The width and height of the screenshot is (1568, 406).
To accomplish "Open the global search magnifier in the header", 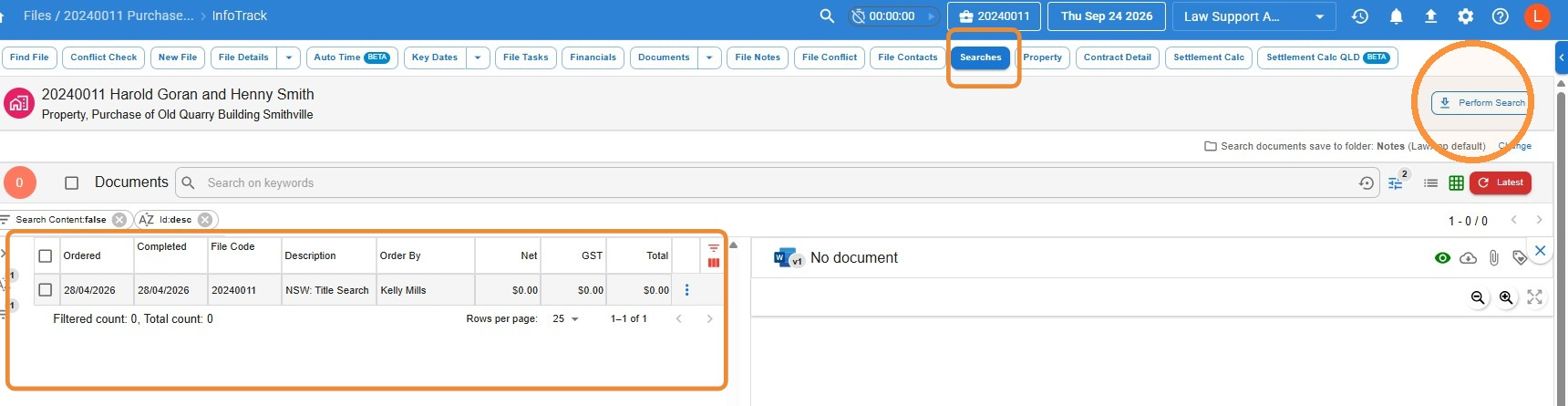I will 827,16.
